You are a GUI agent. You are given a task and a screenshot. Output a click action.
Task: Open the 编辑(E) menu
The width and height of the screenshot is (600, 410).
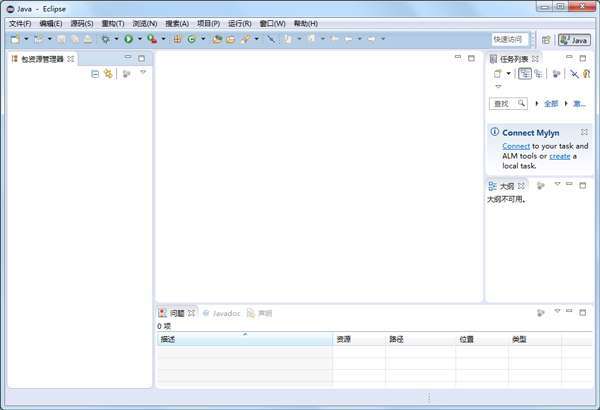51,24
